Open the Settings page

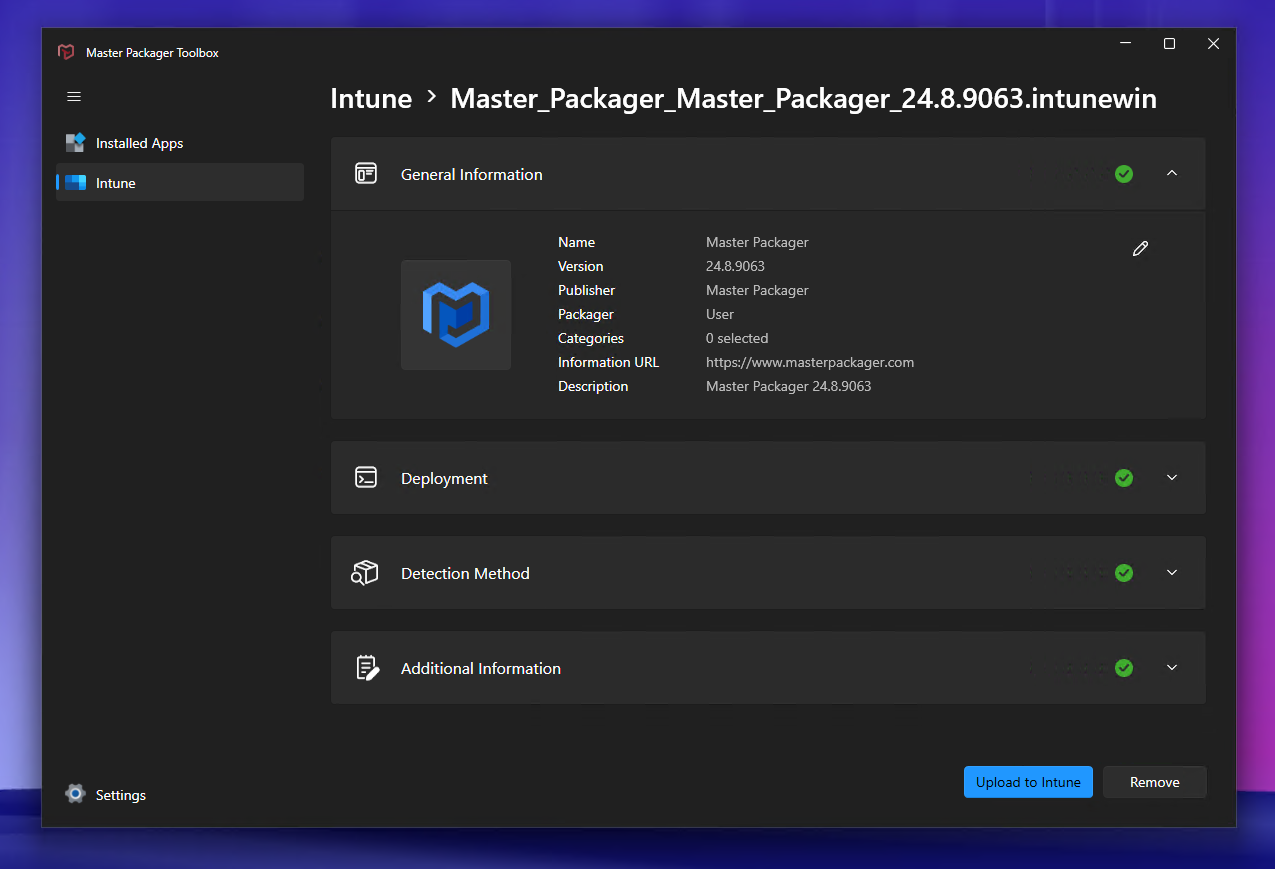coord(180,794)
